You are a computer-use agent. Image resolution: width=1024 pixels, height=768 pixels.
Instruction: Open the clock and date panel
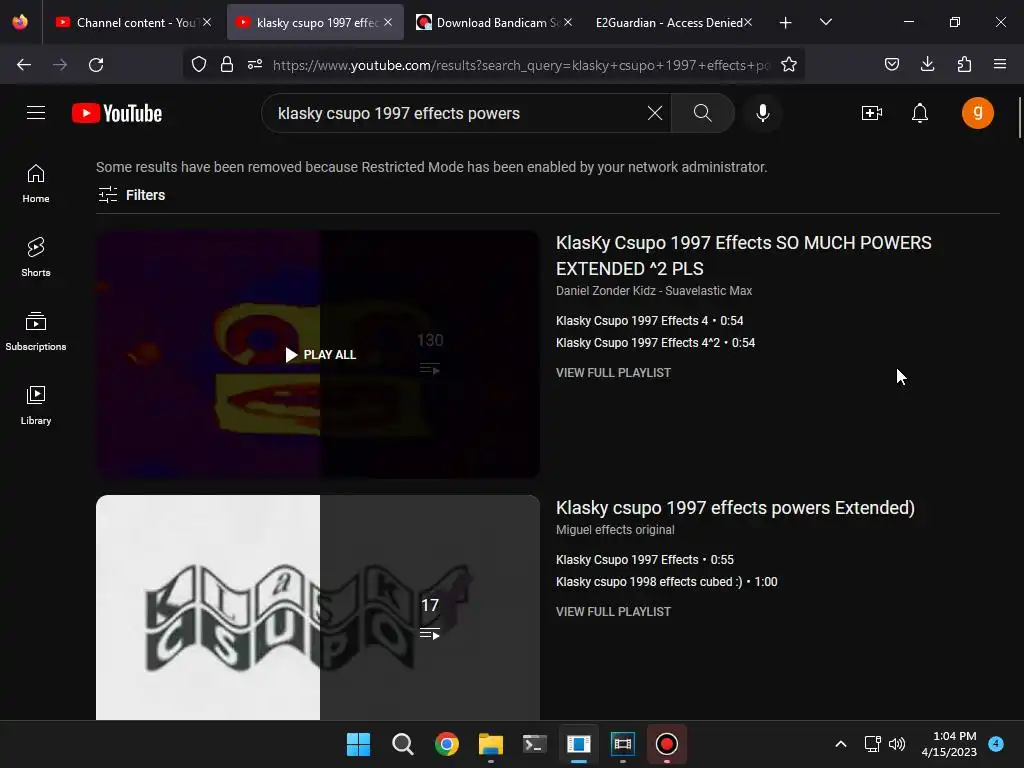949,744
